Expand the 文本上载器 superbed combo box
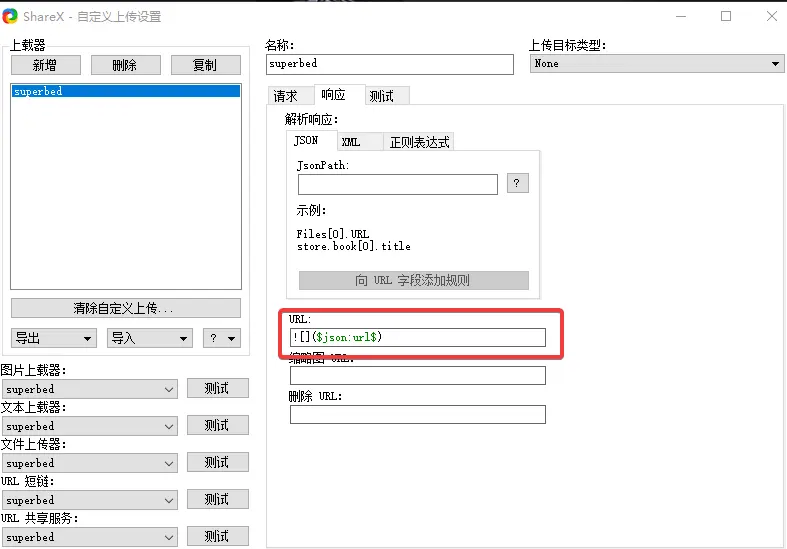Viewport: 787px width, 549px height. point(90,427)
